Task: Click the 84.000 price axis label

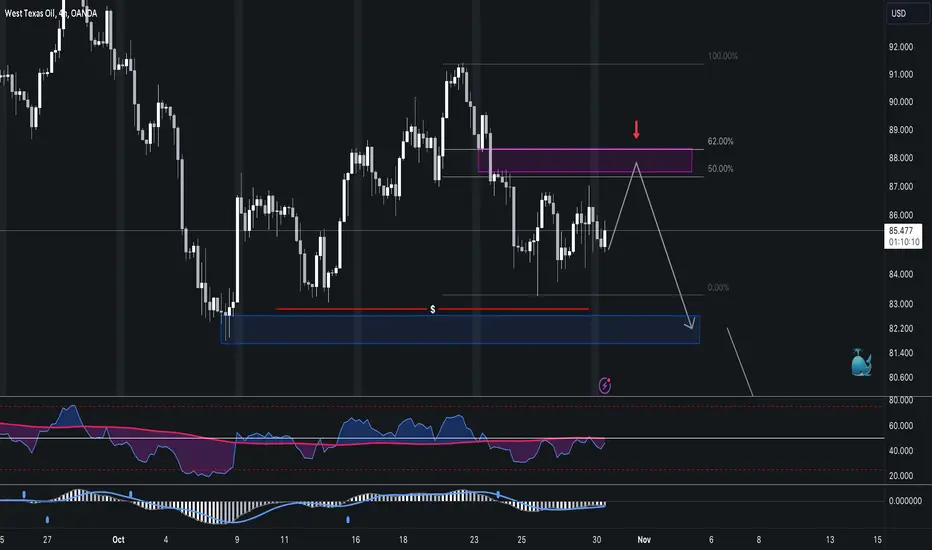Action: click(901, 274)
